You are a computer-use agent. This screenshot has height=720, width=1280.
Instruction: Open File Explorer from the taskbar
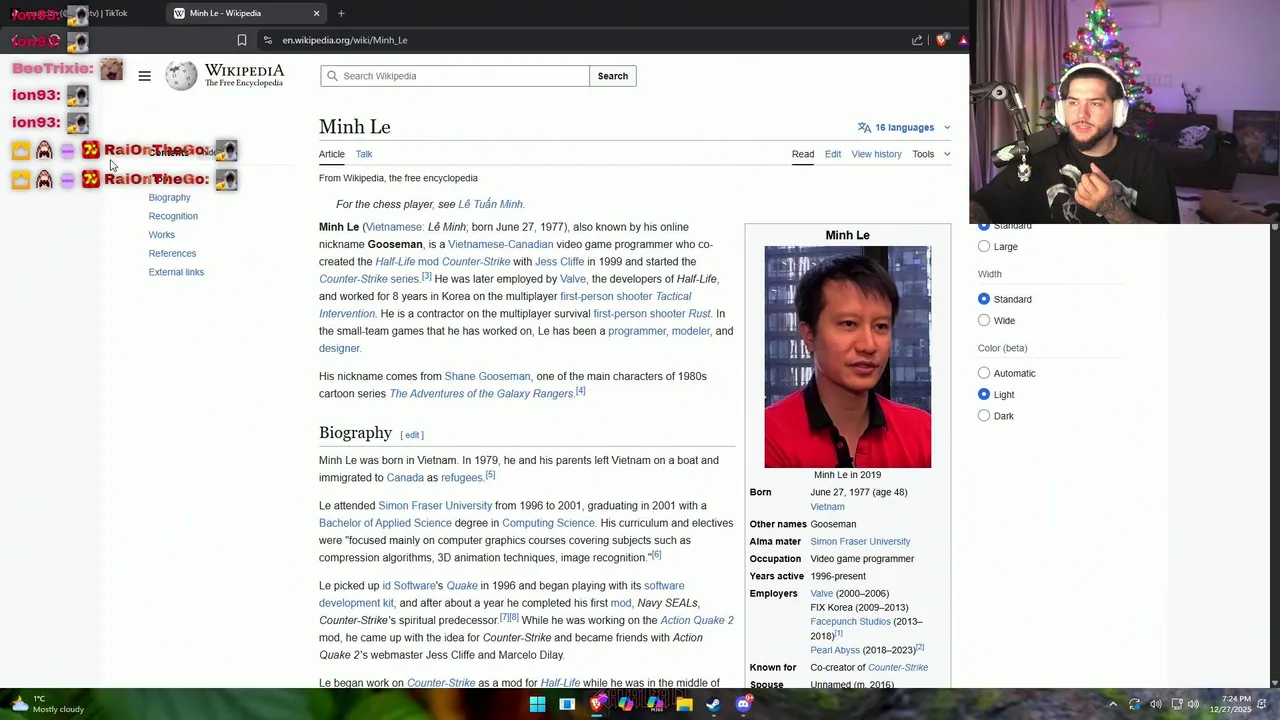(684, 704)
